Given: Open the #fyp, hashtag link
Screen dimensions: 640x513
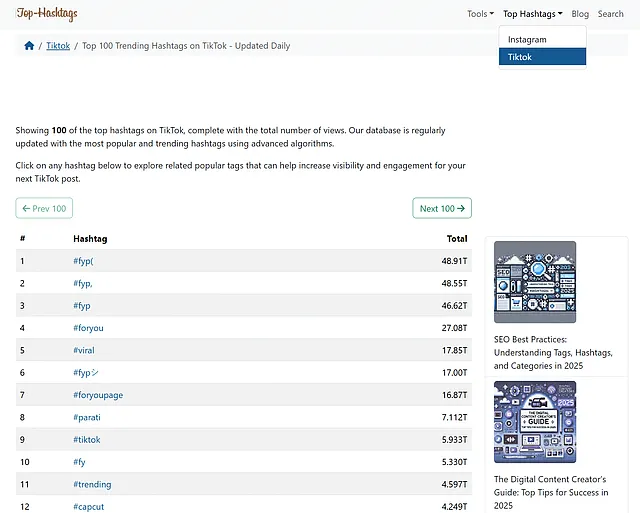Looking at the screenshot, I should tap(83, 283).
